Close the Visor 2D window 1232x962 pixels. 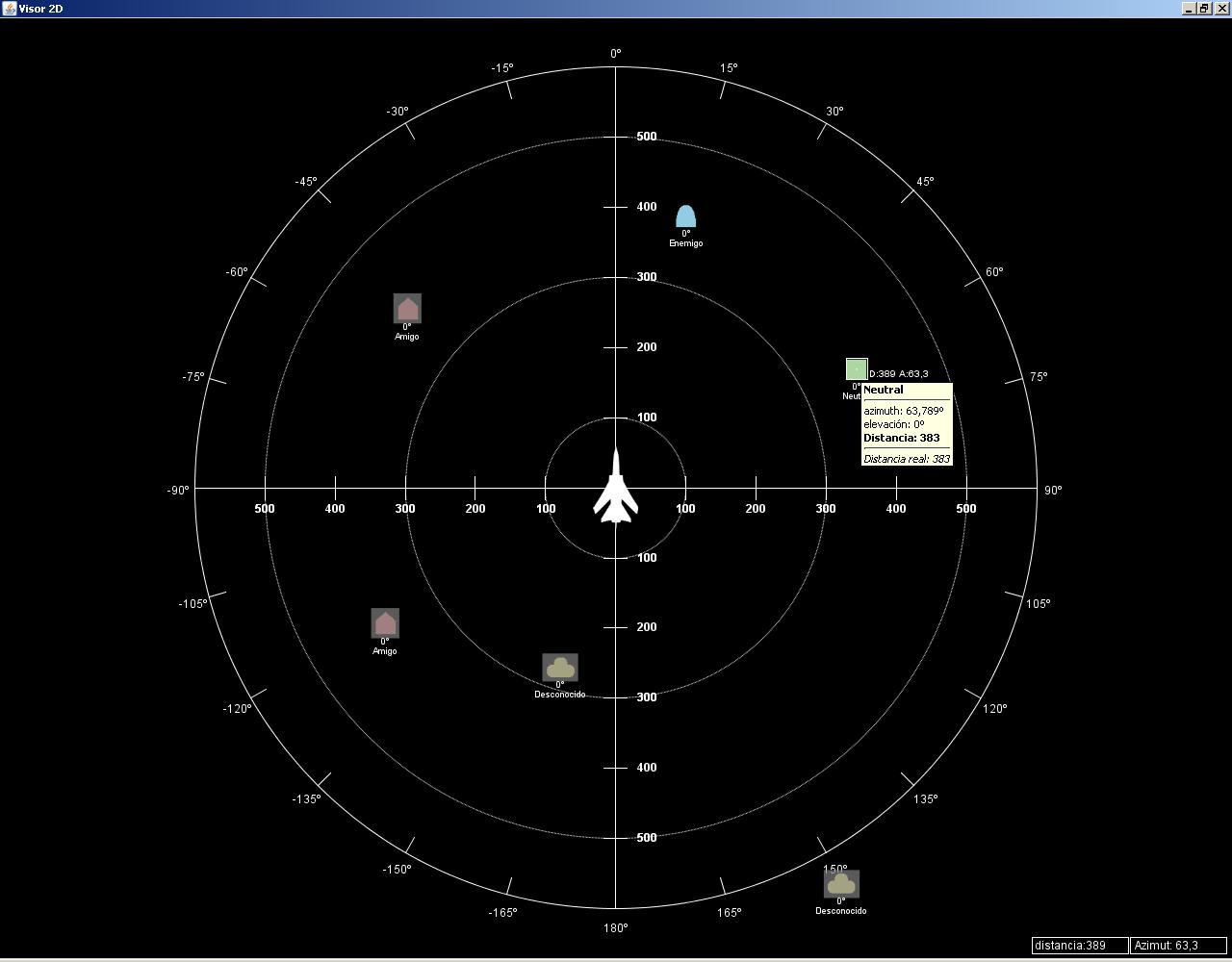point(1220,8)
